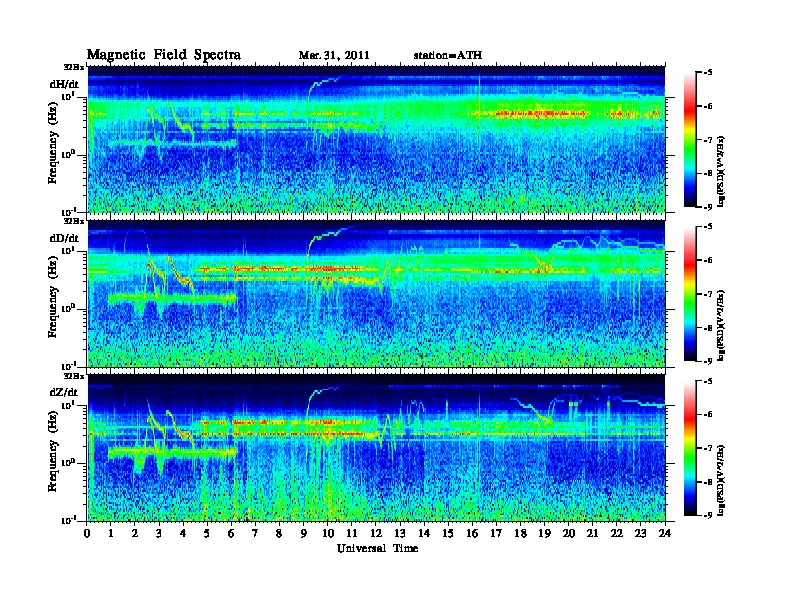The height and width of the screenshot is (612, 792).
Task: Click the 32Hz label atop the dH/dt panel
Action: (74, 66)
